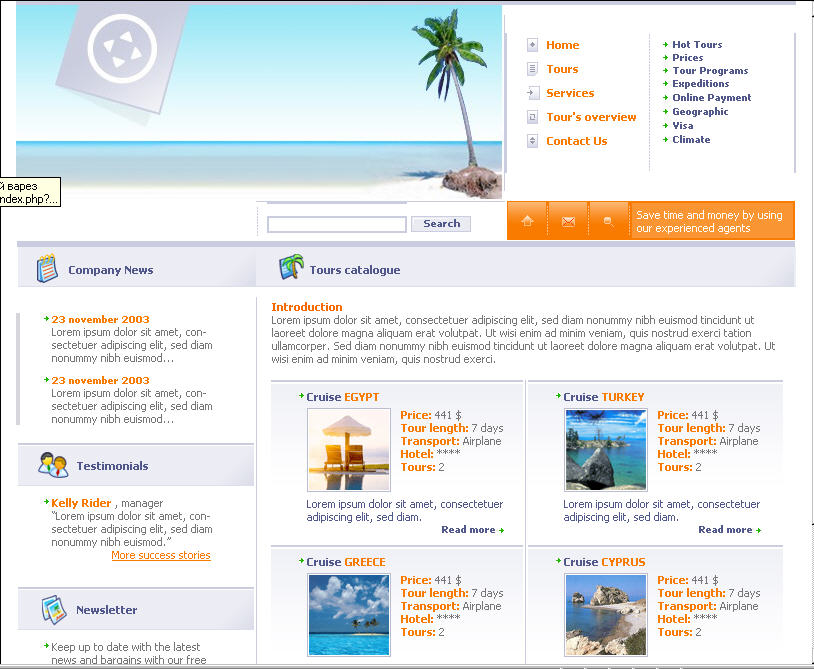Click the icon beside the Home menu item
This screenshot has height=669, width=814.
coord(532,45)
